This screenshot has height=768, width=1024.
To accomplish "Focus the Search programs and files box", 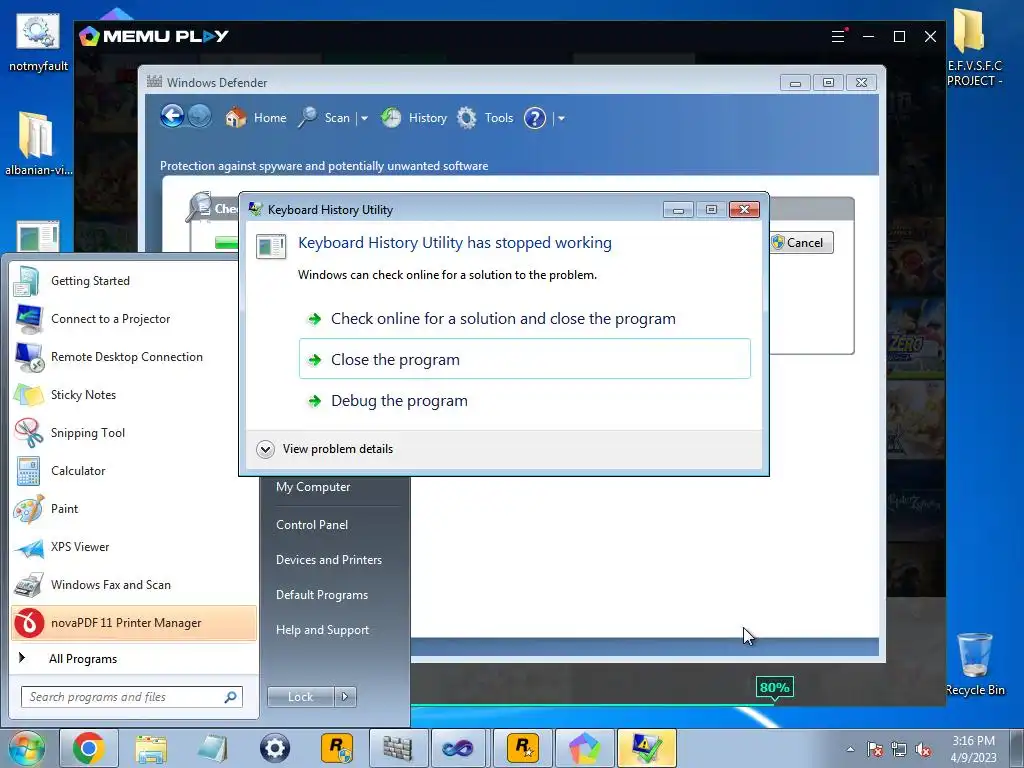I will coord(131,697).
